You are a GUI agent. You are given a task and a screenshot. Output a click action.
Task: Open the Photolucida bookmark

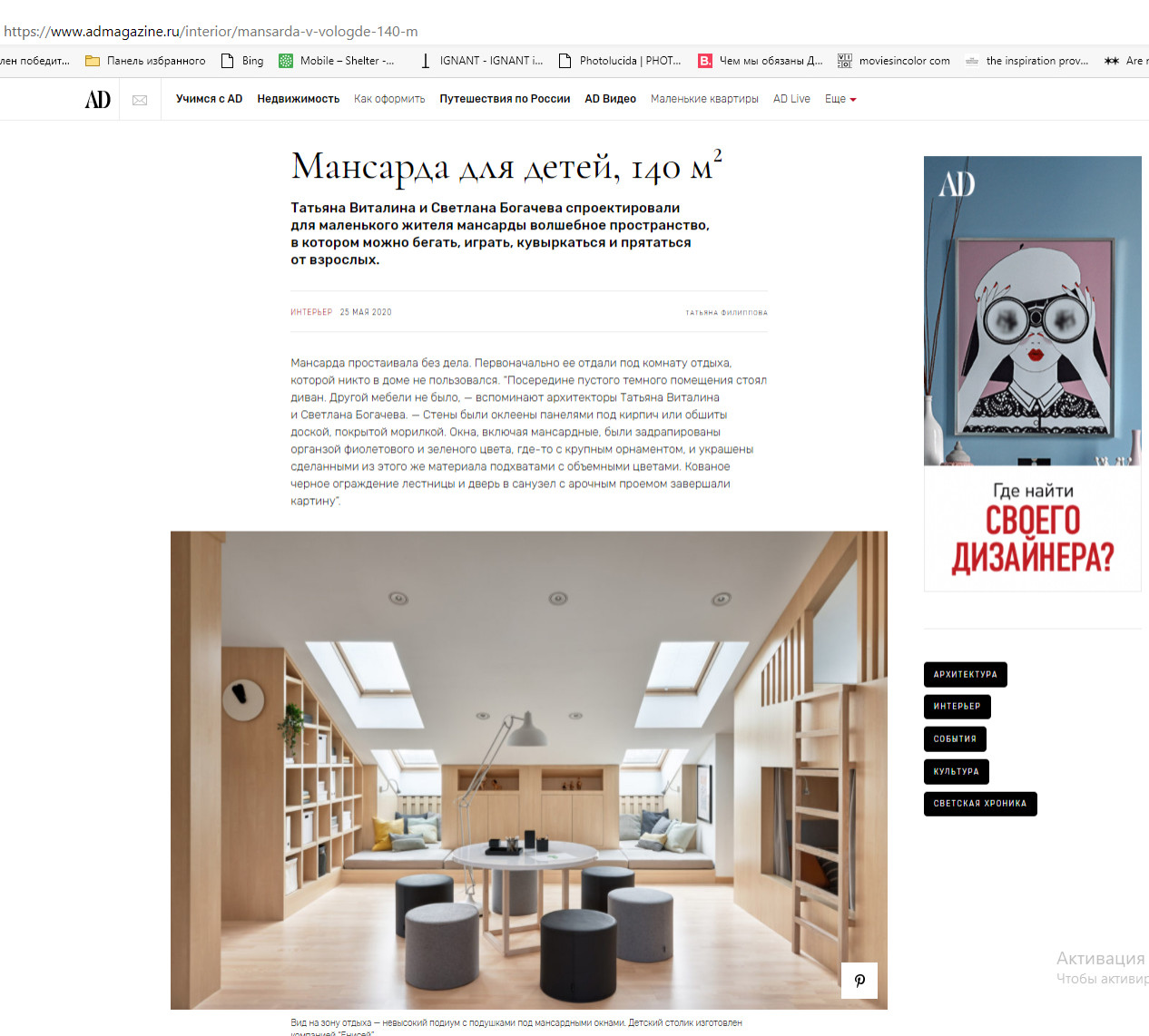(x=620, y=61)
